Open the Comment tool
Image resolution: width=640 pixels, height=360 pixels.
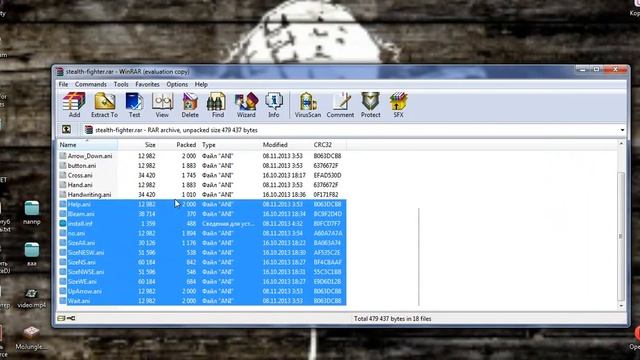[x=340, y=104]
